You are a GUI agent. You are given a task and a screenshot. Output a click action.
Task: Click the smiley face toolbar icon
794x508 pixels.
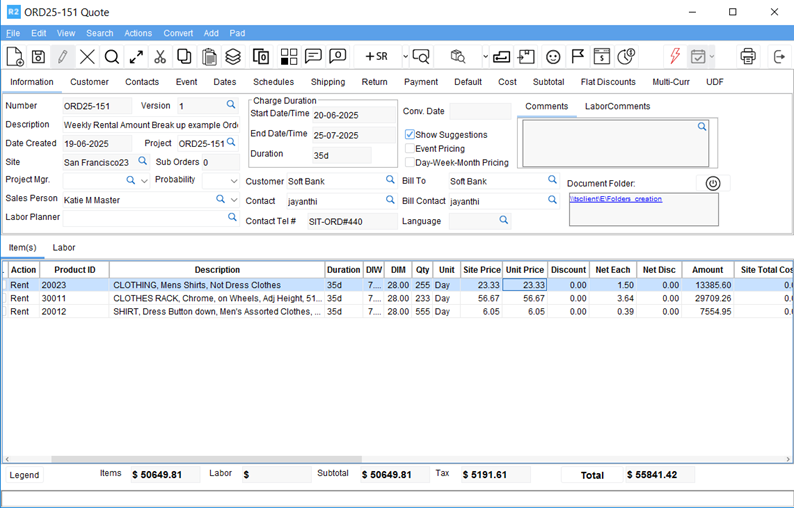(553, 57)
